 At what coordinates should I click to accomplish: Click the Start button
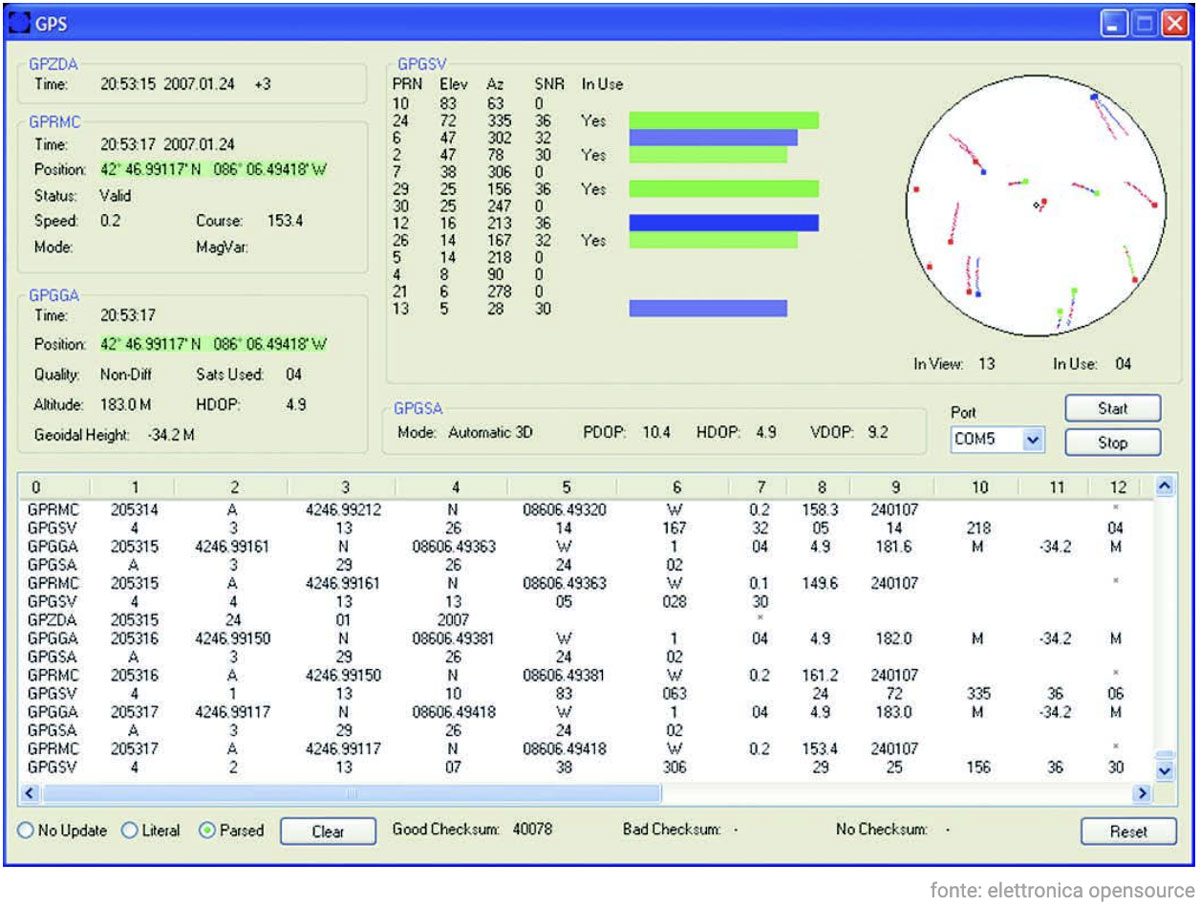tap(1113, 408)
